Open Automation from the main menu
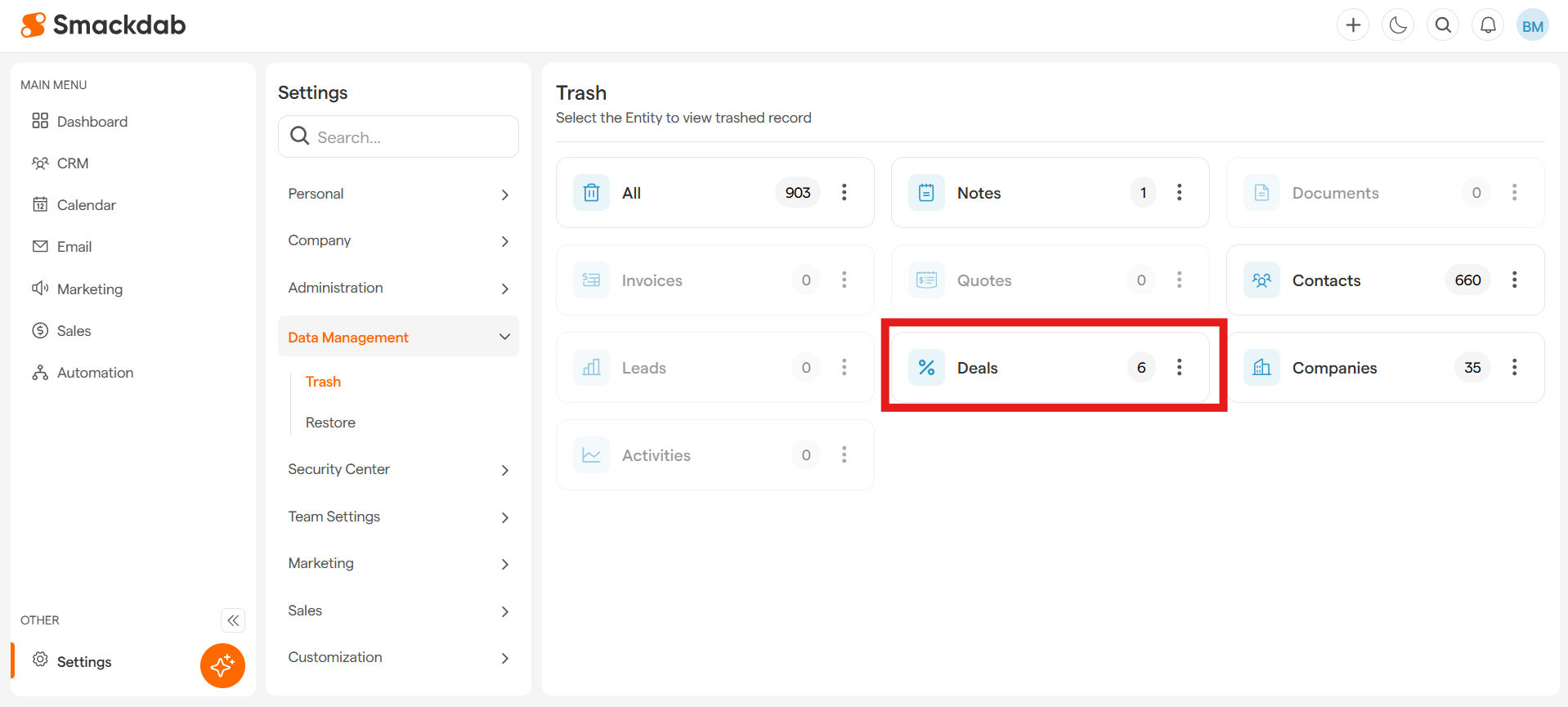Screen dimensions: 1568x707 pos(95,373)
